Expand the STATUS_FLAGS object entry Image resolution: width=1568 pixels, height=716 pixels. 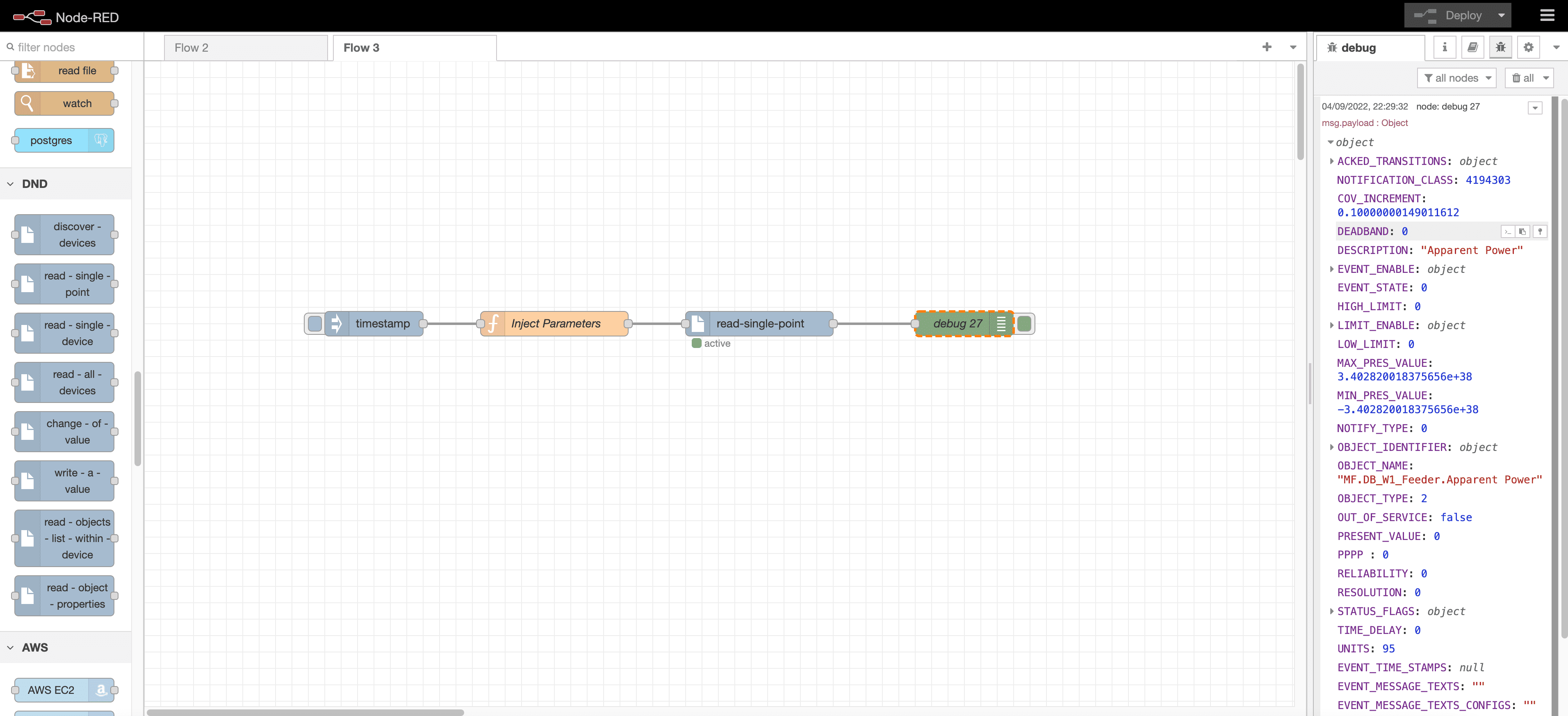point(1332,611)
